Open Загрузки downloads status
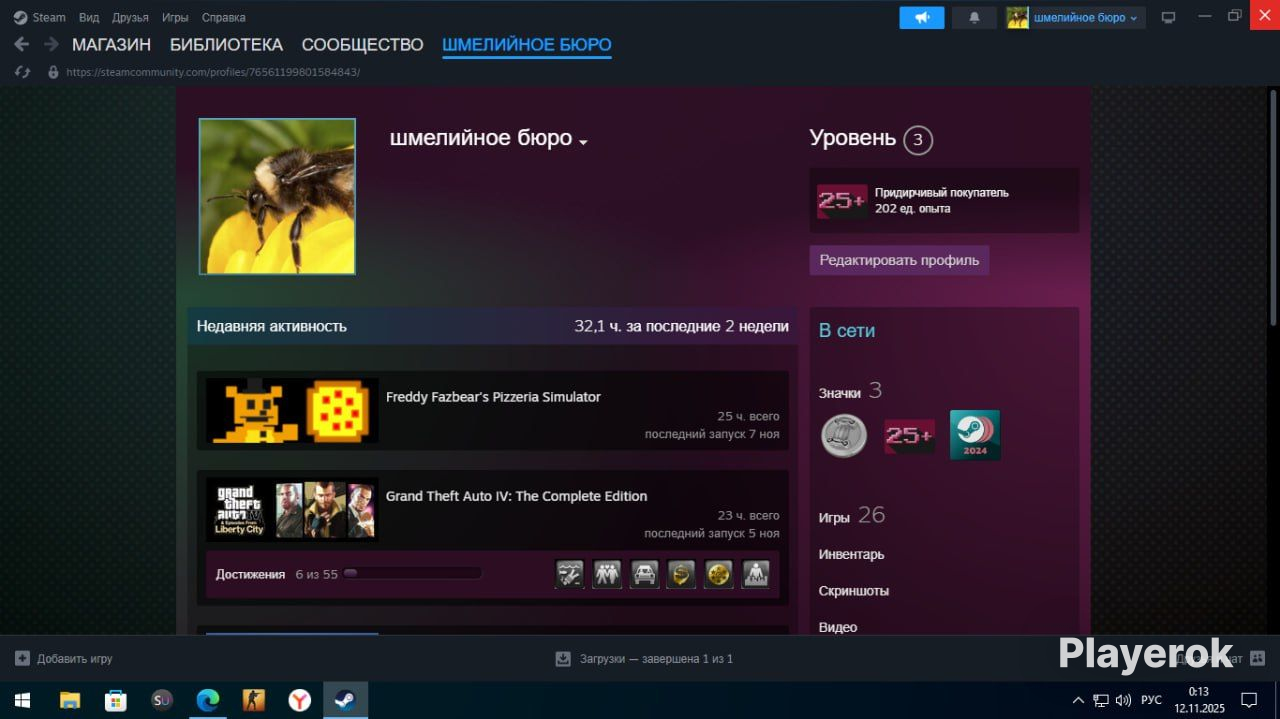The image size is (1280, 719). click(644, 659)
